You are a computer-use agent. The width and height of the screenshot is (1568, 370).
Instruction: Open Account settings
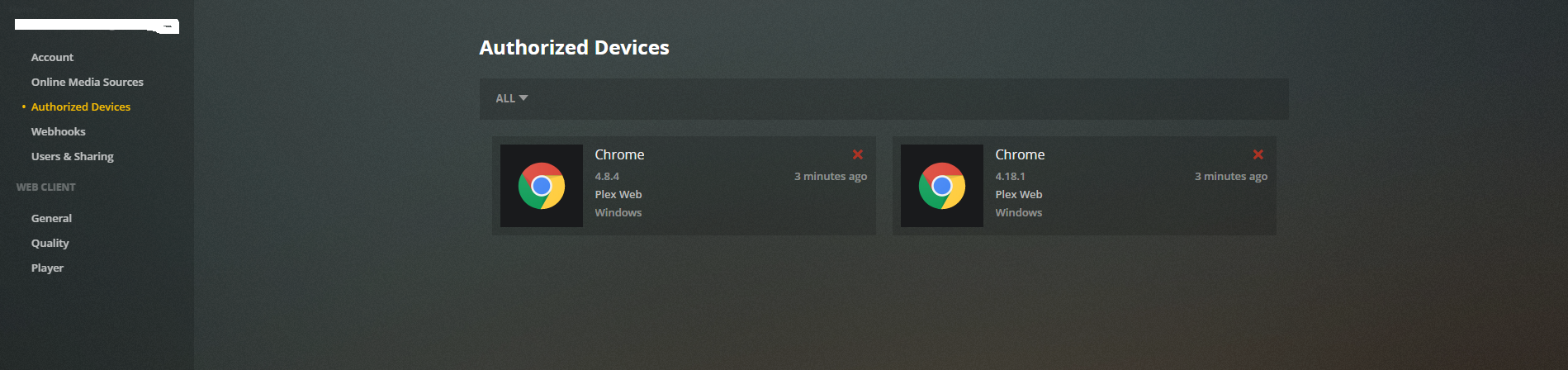[52, 57]
